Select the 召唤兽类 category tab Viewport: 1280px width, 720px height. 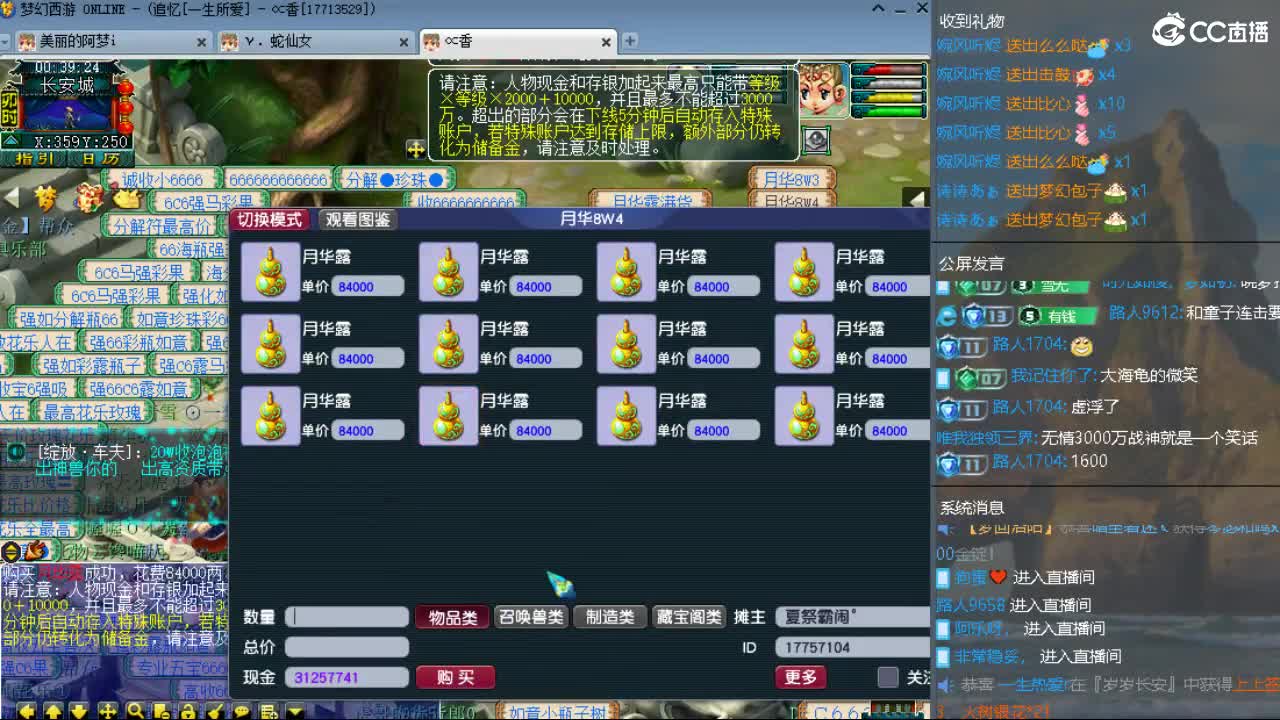coord(531,617)
